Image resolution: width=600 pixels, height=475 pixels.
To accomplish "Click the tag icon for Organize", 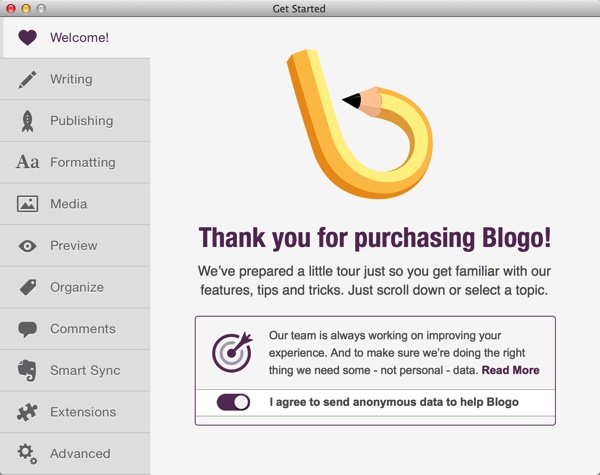I will [28, 287].
